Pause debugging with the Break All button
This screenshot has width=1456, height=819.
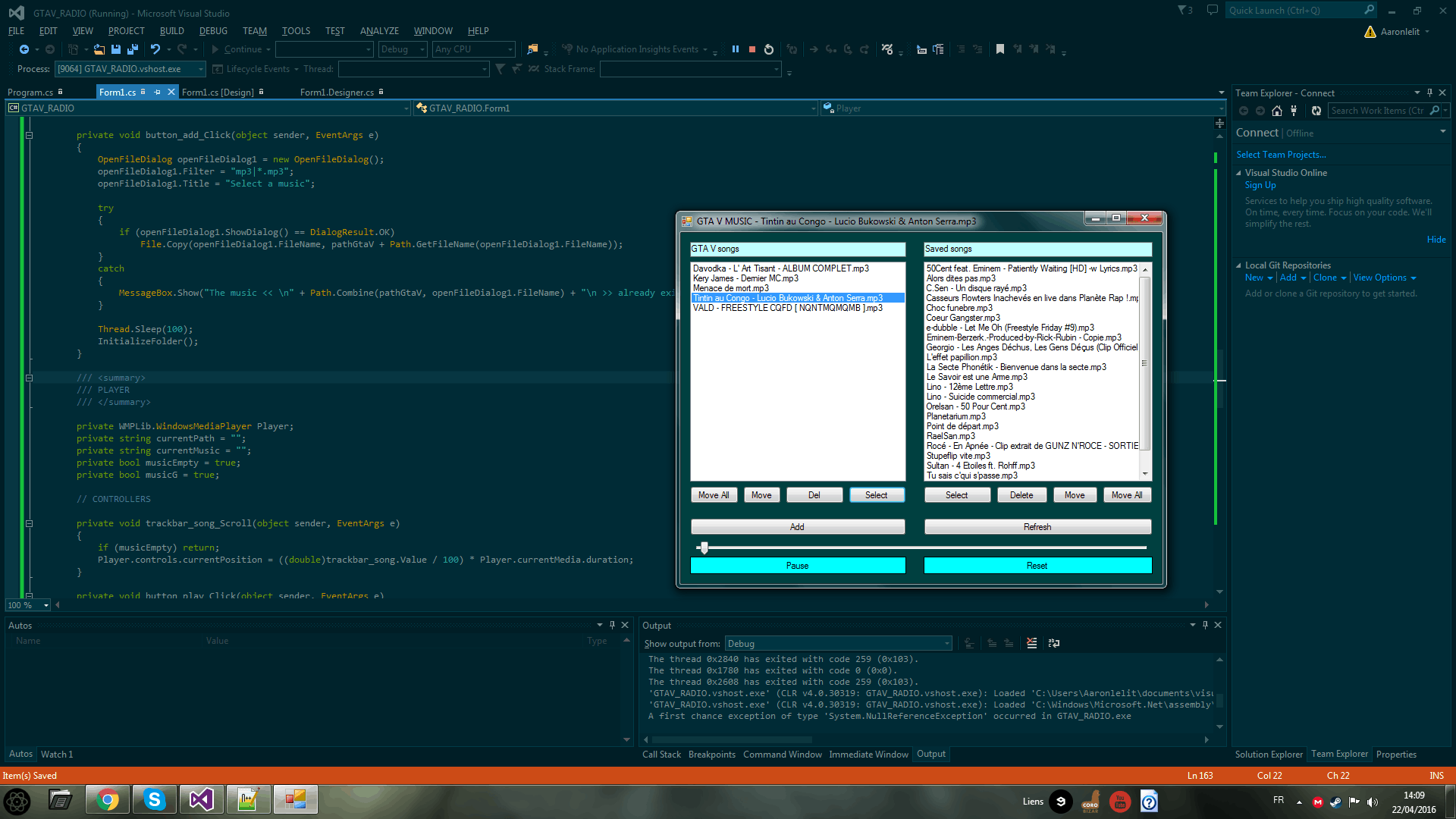[736, 49]
